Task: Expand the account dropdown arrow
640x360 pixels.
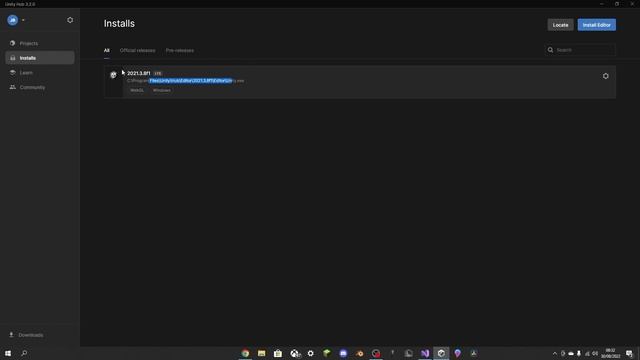Action: [23, 20]
